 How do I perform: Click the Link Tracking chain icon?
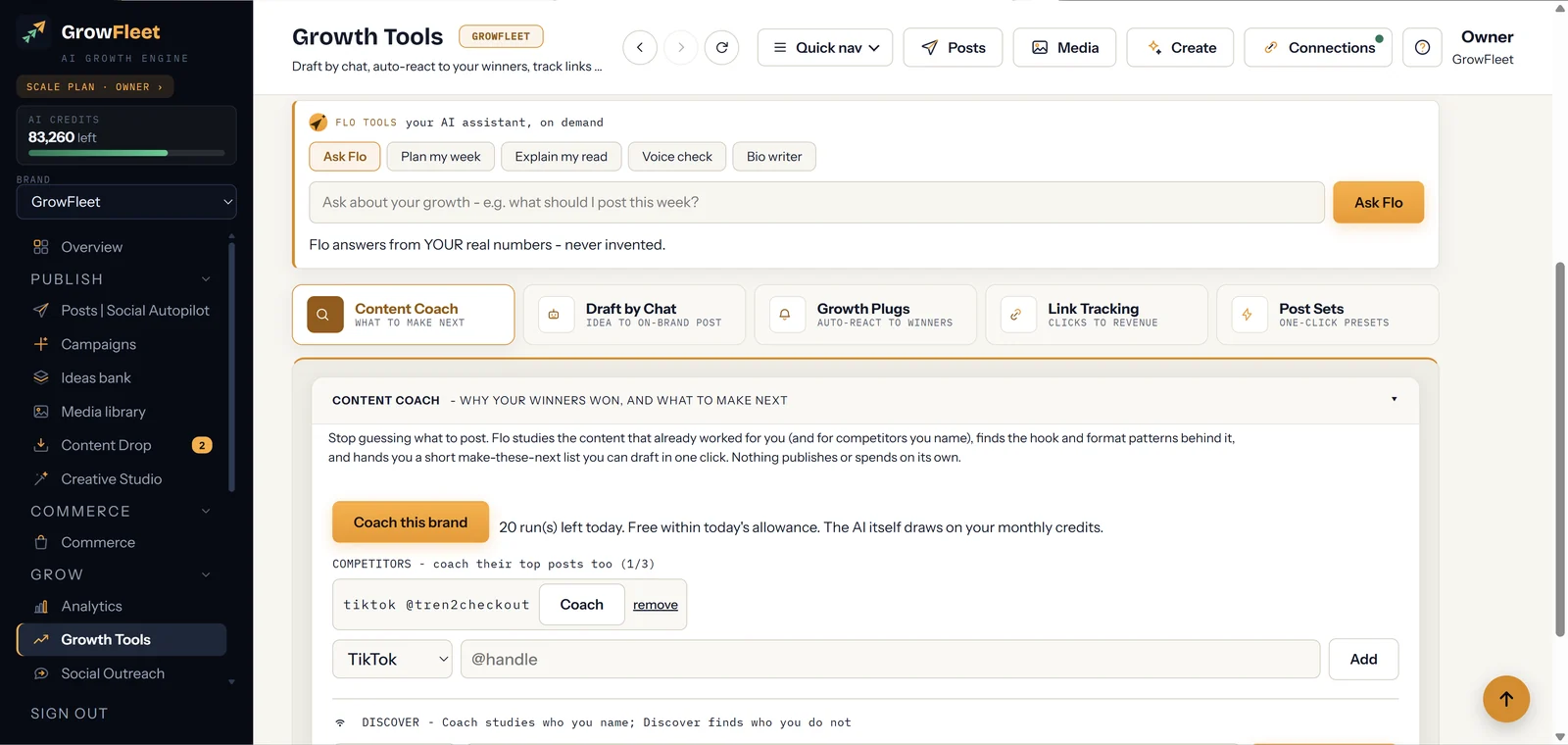point(1018,315)
